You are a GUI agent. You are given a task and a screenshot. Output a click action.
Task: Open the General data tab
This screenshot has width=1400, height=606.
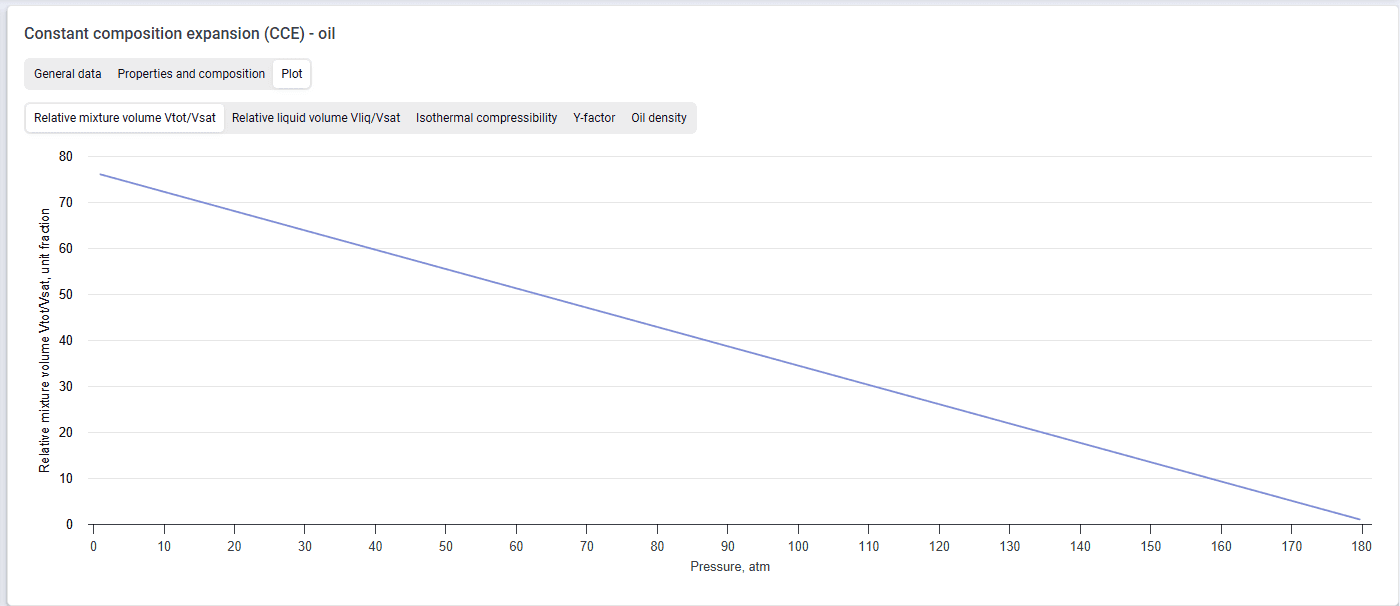pyautogui.click(x=68, y=74)
